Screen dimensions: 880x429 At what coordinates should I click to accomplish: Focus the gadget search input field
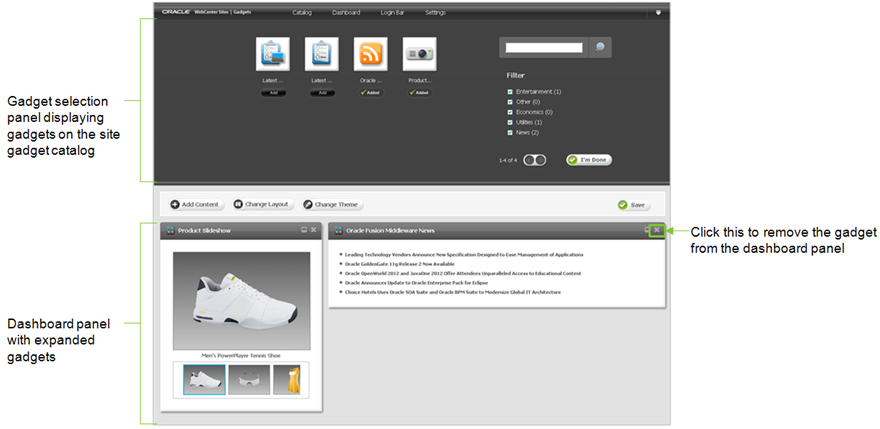(544, 48)
